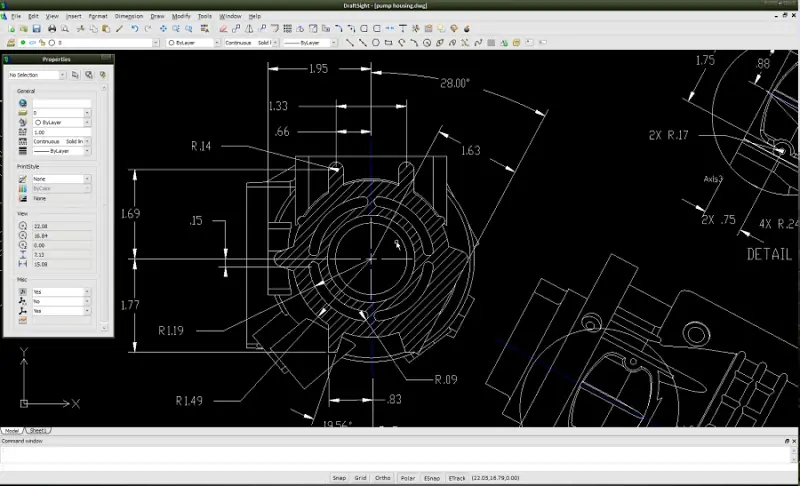
Task: Select the Rectangle draw tool
Action: click(x=388, y=43)
